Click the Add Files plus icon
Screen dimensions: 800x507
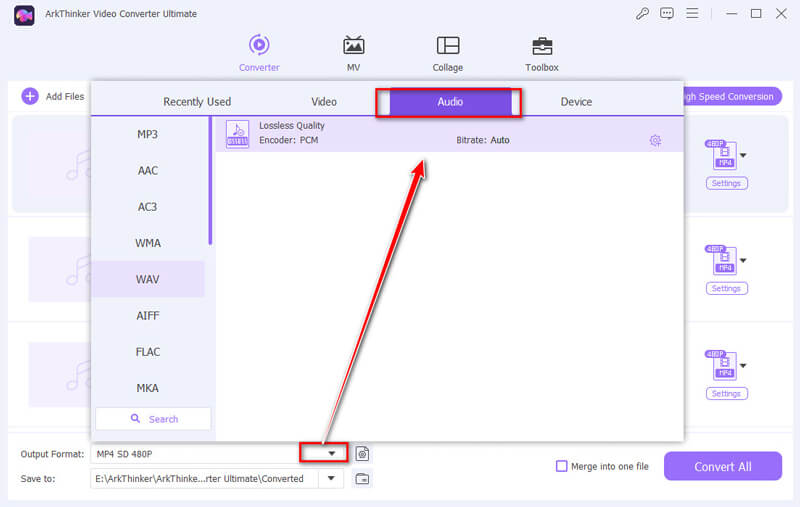30,96
